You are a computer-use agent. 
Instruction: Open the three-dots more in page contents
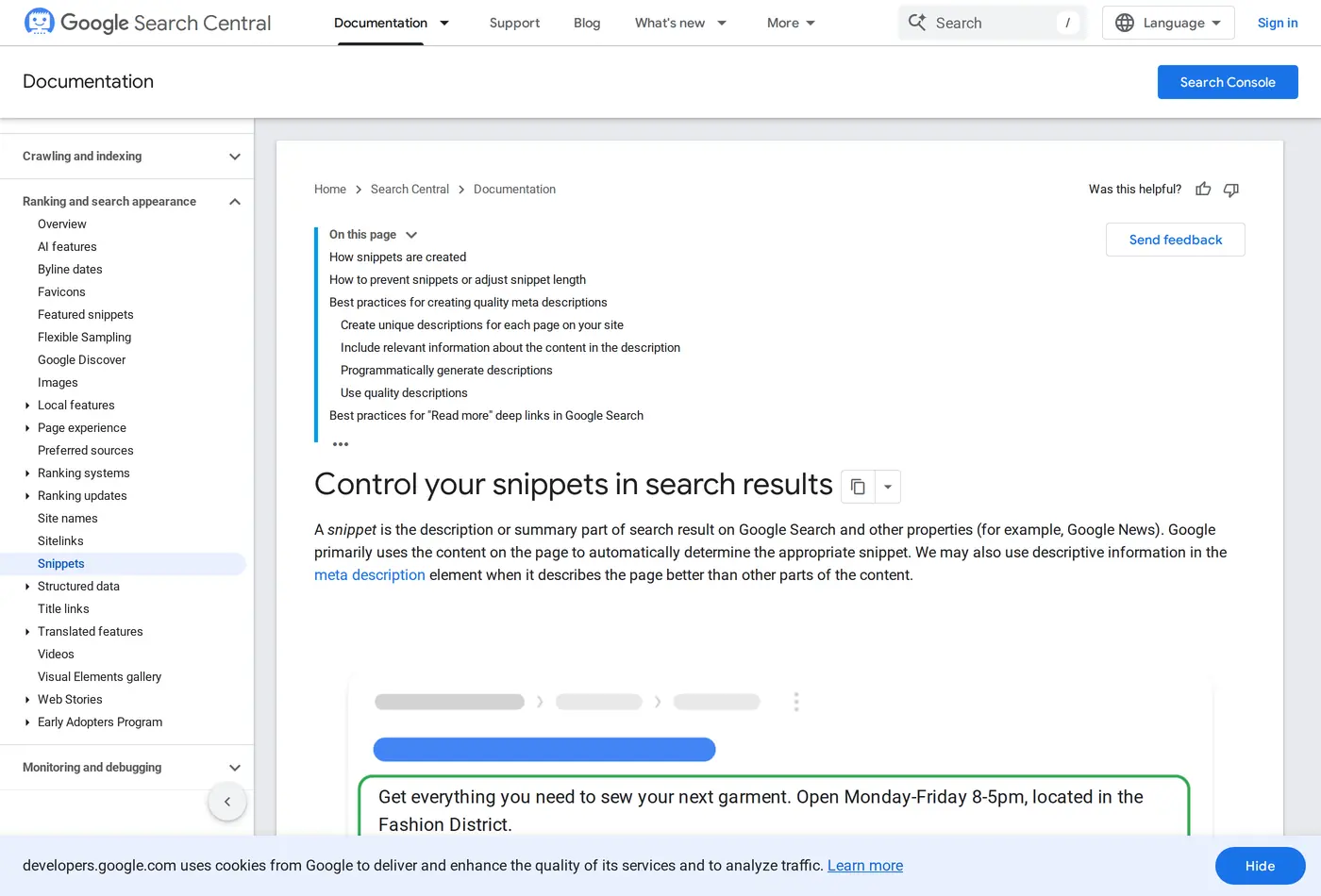[341, 443]
